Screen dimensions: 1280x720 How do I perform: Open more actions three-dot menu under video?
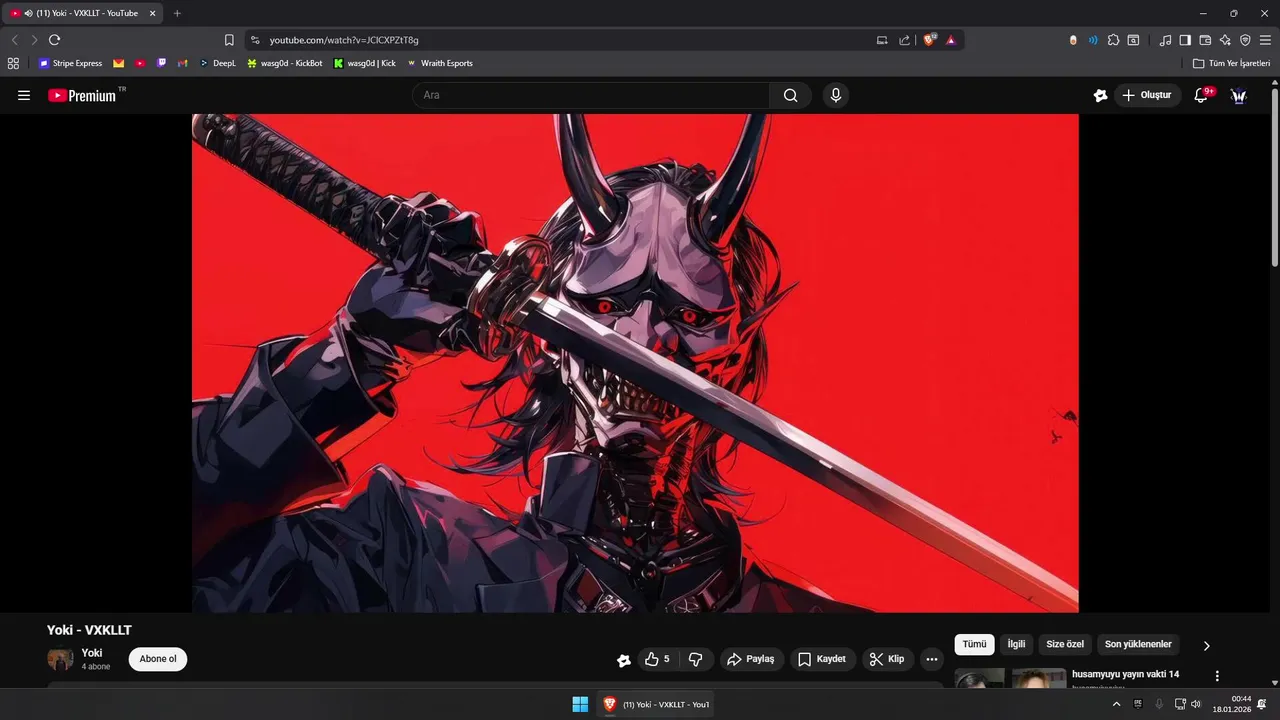(x=932, y=659)
